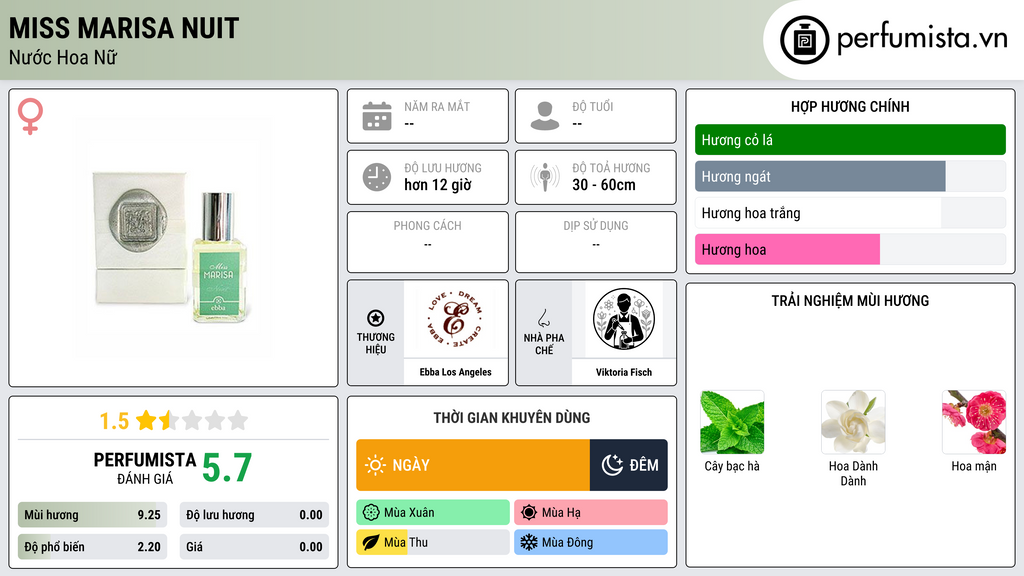
Task: Click the 'hơn 12 giờ' longevity value
Action: (438, 185)
